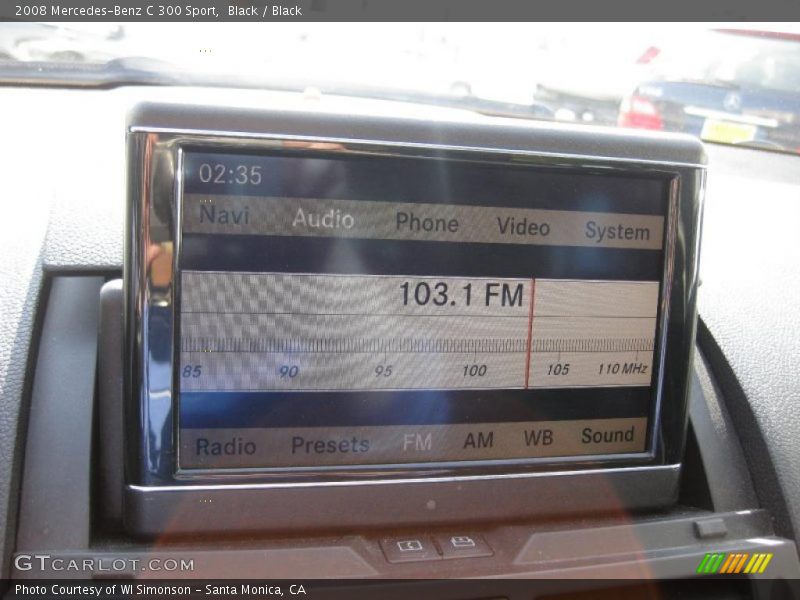Image resolution: width=800 pixels, height=600 pixels.
Task: Click the red frequency tuning marker
Action: (x=530, y=334)
